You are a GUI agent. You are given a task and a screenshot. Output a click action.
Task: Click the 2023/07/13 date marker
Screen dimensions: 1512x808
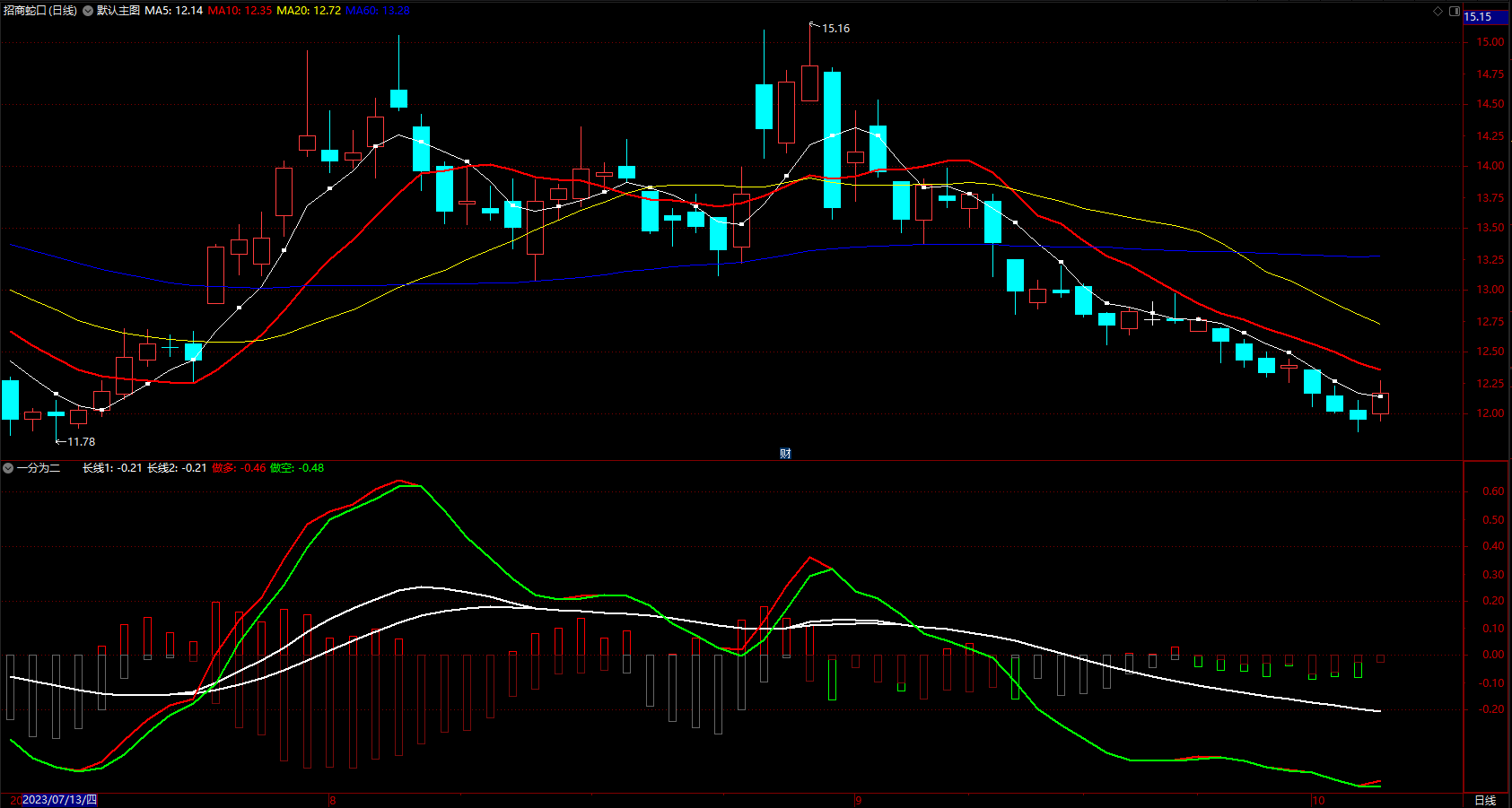click(x=59, y=800)
